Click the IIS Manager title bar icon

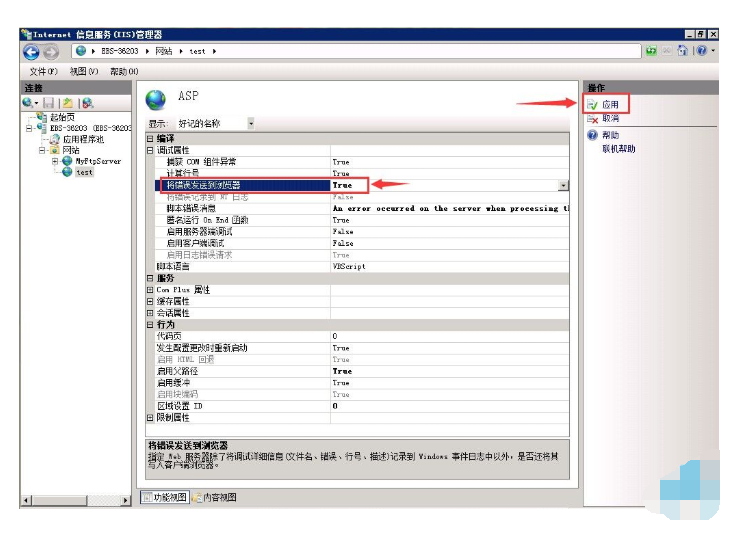[x=27, y=34]
